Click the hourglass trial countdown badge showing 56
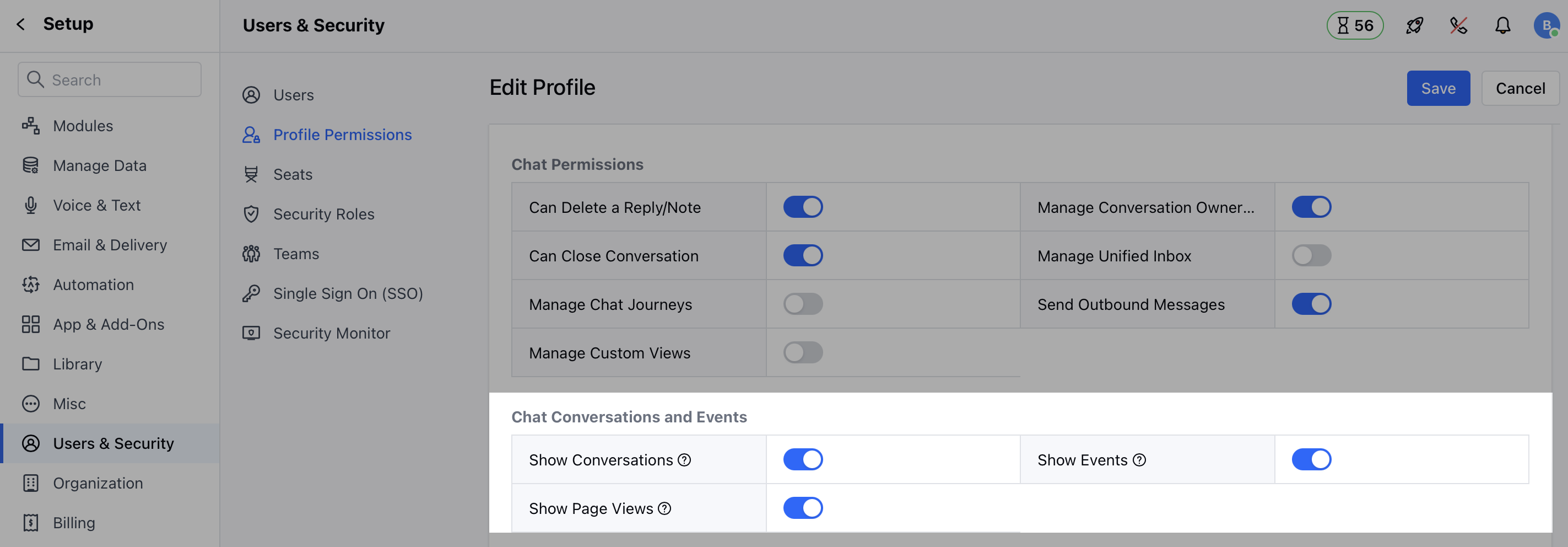This screenshot has width=1568, height=547. point(1354,25)
